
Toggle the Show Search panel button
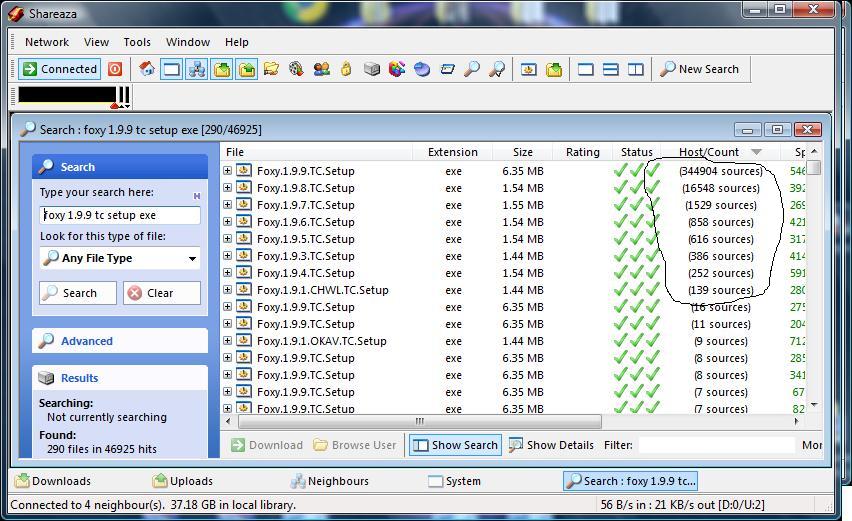click(455, 445)
